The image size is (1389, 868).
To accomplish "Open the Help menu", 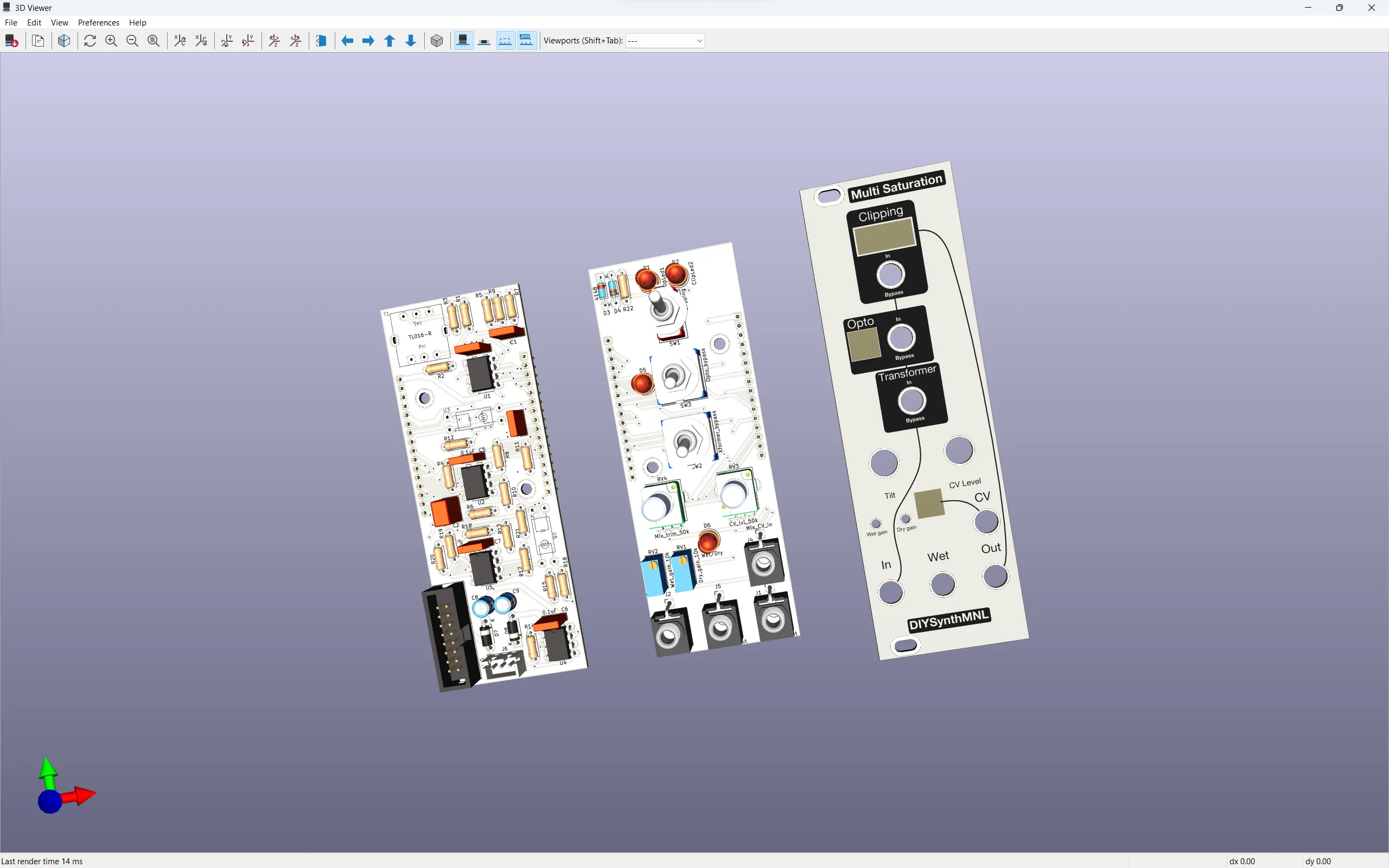I will click(x=137, y=22).
